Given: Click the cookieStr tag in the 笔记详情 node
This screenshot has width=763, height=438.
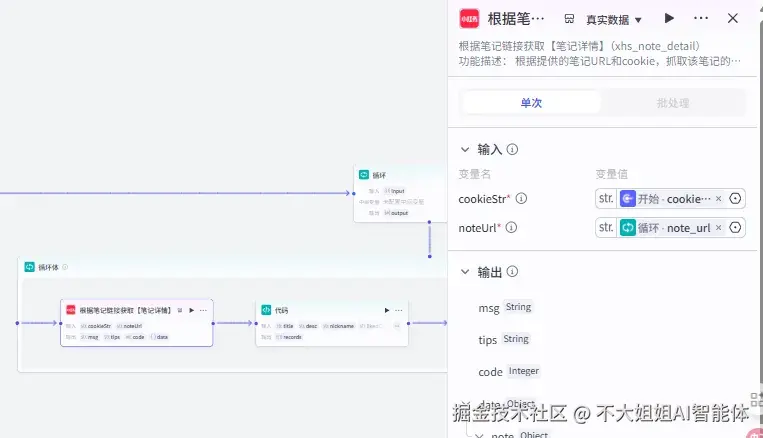Looking at the screenshot, I should pos(96,326).
